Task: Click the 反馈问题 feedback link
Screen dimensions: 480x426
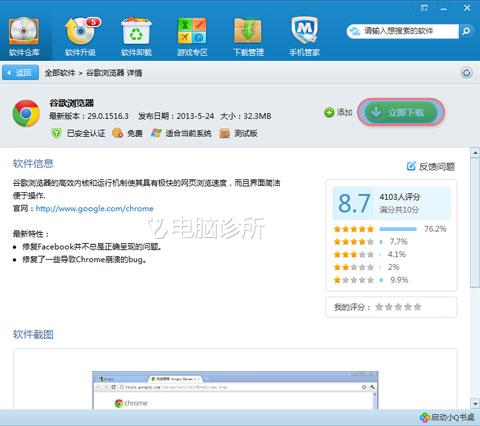Action: (x=431, y=166)
